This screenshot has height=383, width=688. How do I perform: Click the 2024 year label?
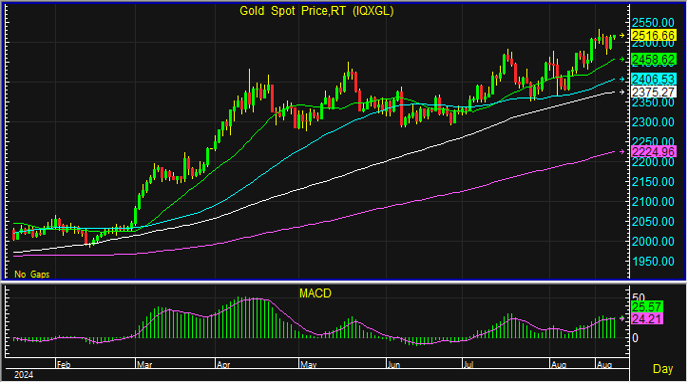click(24, 375)
